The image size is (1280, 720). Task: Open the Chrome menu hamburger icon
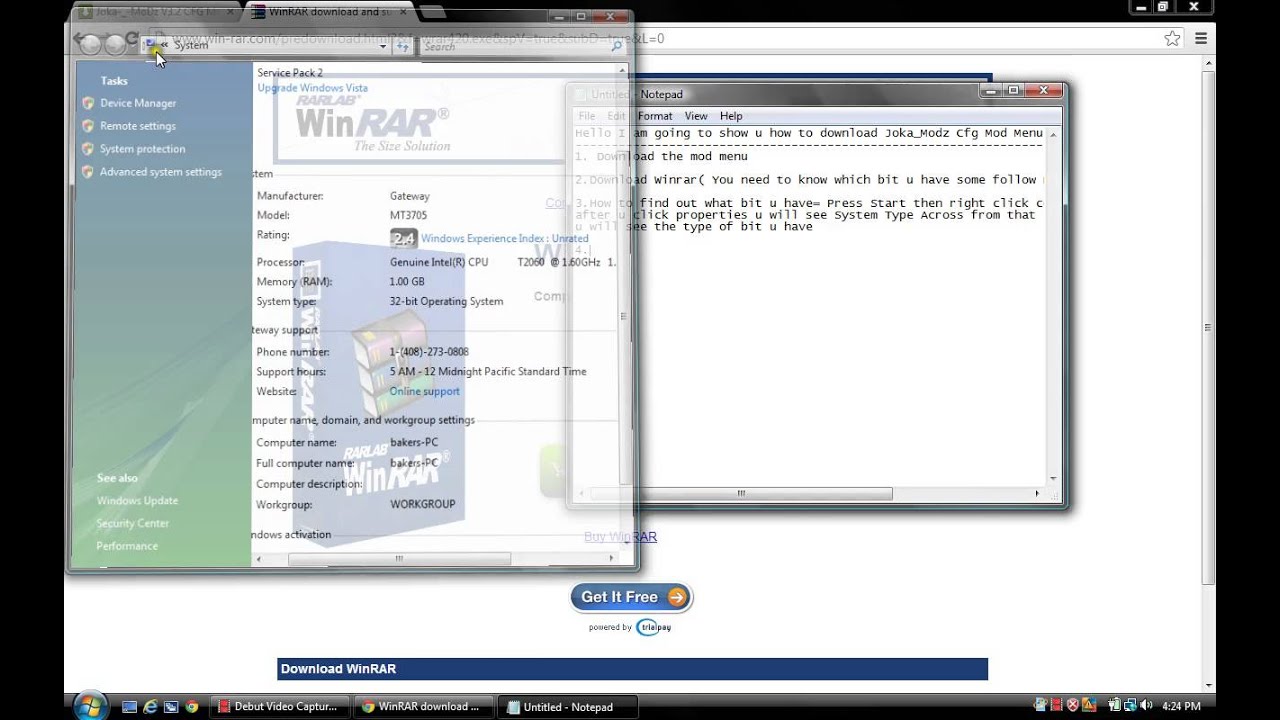(1201, 38)
